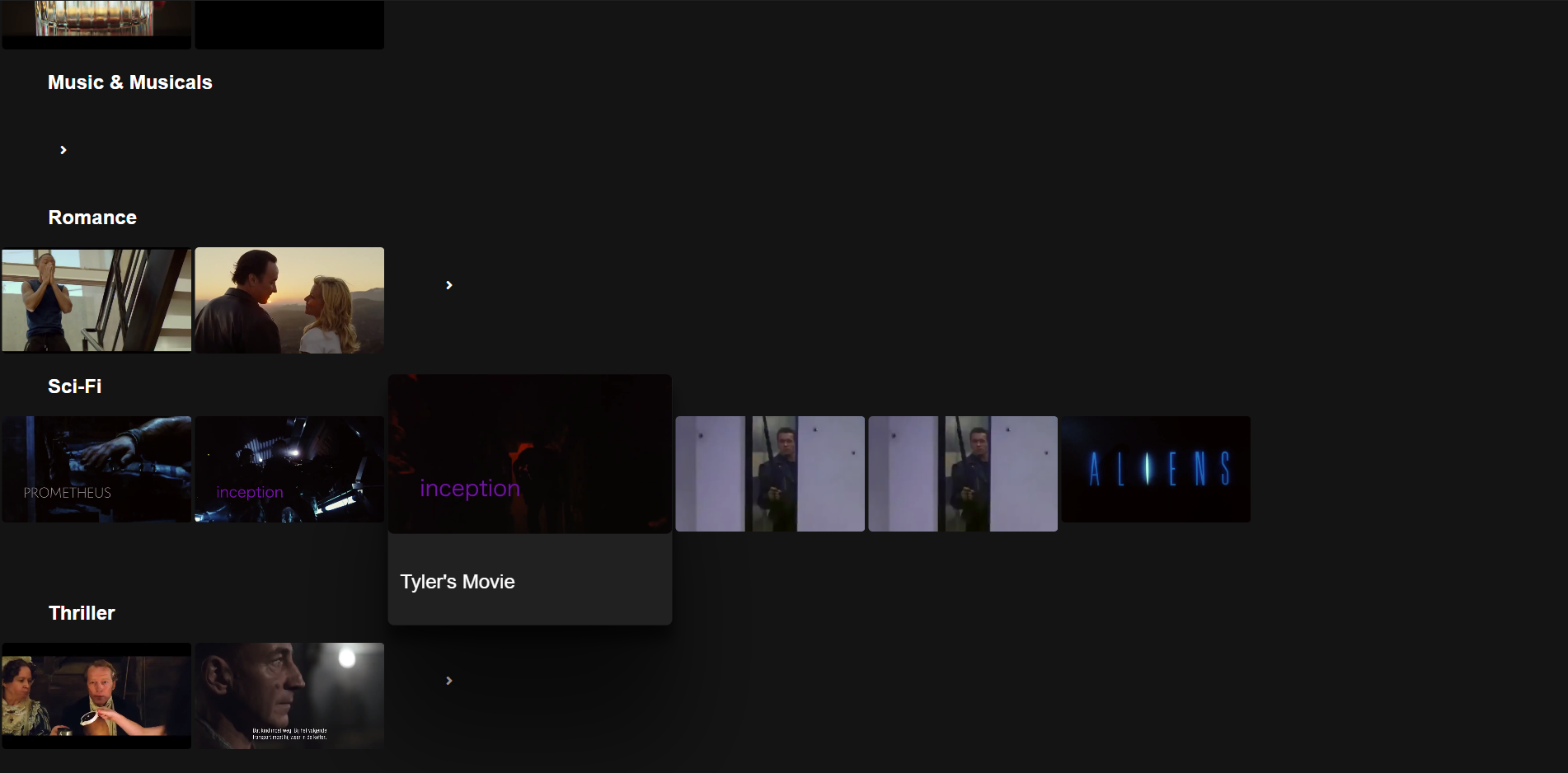Open the Prometheus thumbnail
This screenshot has width=1568, height=773.
96,469
